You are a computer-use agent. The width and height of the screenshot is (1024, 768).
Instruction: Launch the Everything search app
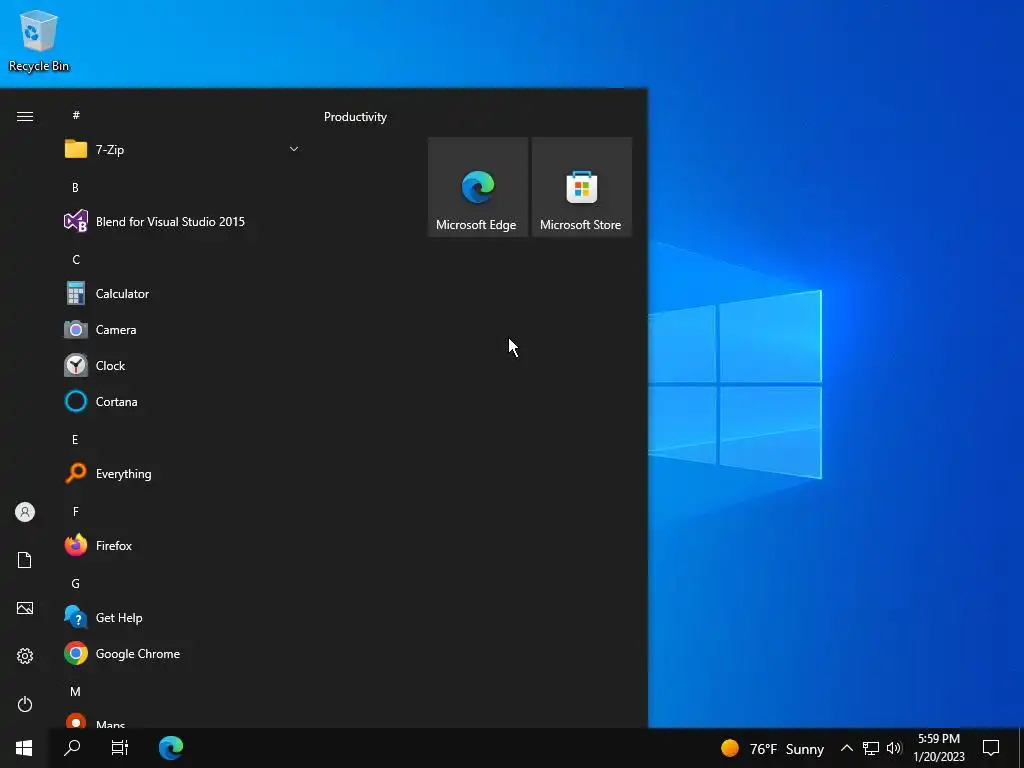pyautogui.click(x=183, y=473)
